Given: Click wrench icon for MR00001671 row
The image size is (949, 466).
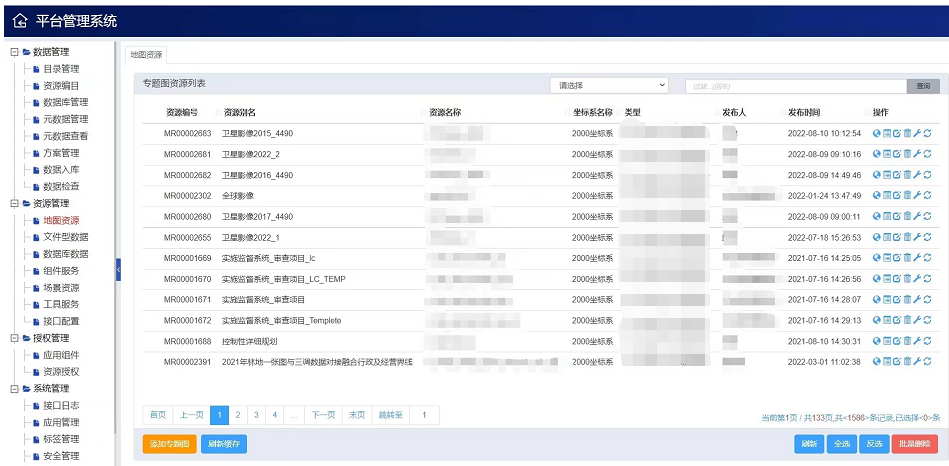Looking at the screenshot, I should 917,299.
